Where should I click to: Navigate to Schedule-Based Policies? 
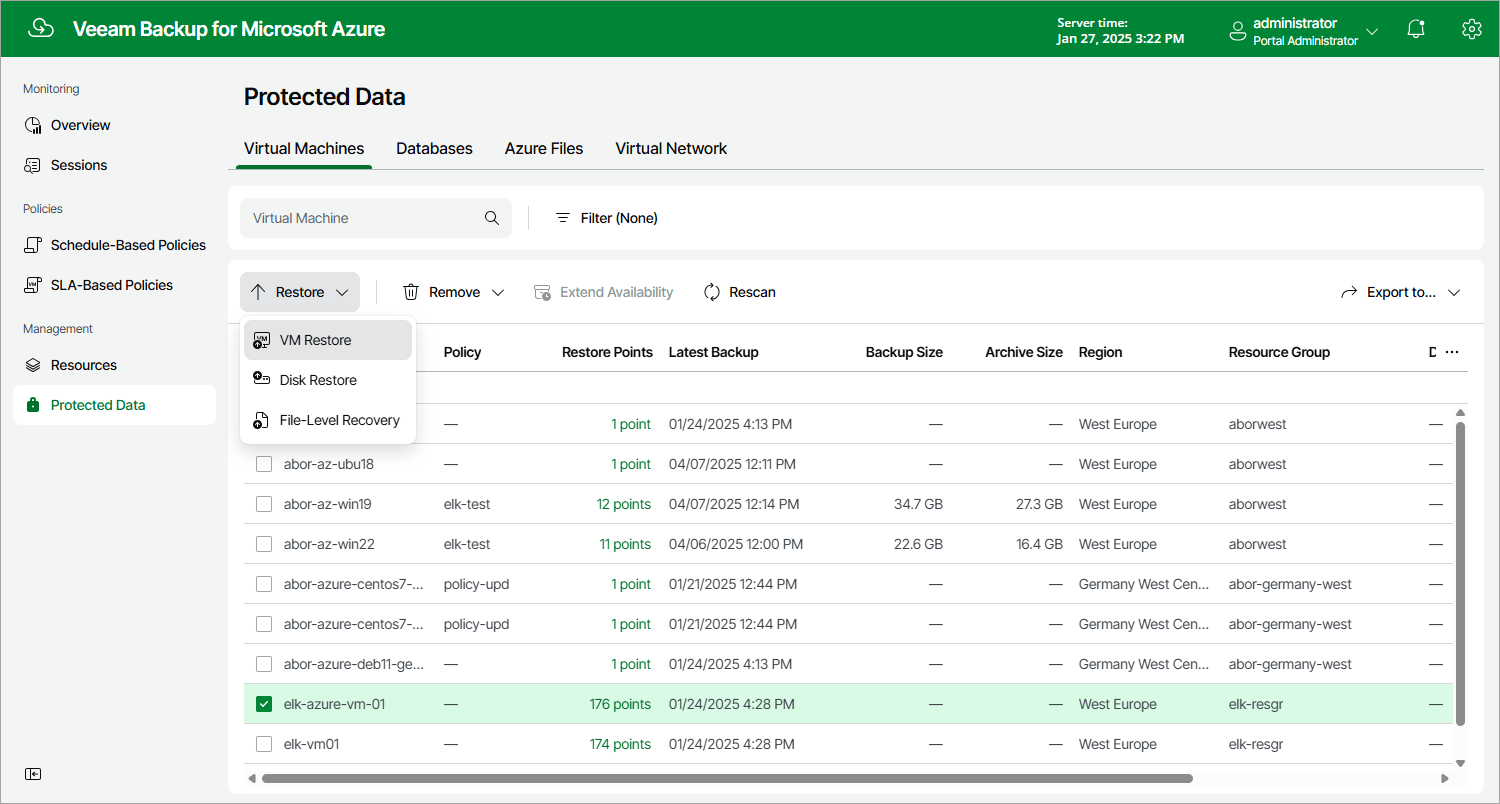pos(127,245)
